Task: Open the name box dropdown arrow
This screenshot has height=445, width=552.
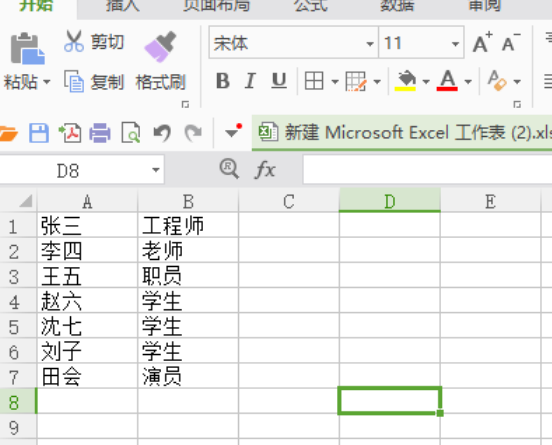Action: pyautogui.click(x=156, y=170)
